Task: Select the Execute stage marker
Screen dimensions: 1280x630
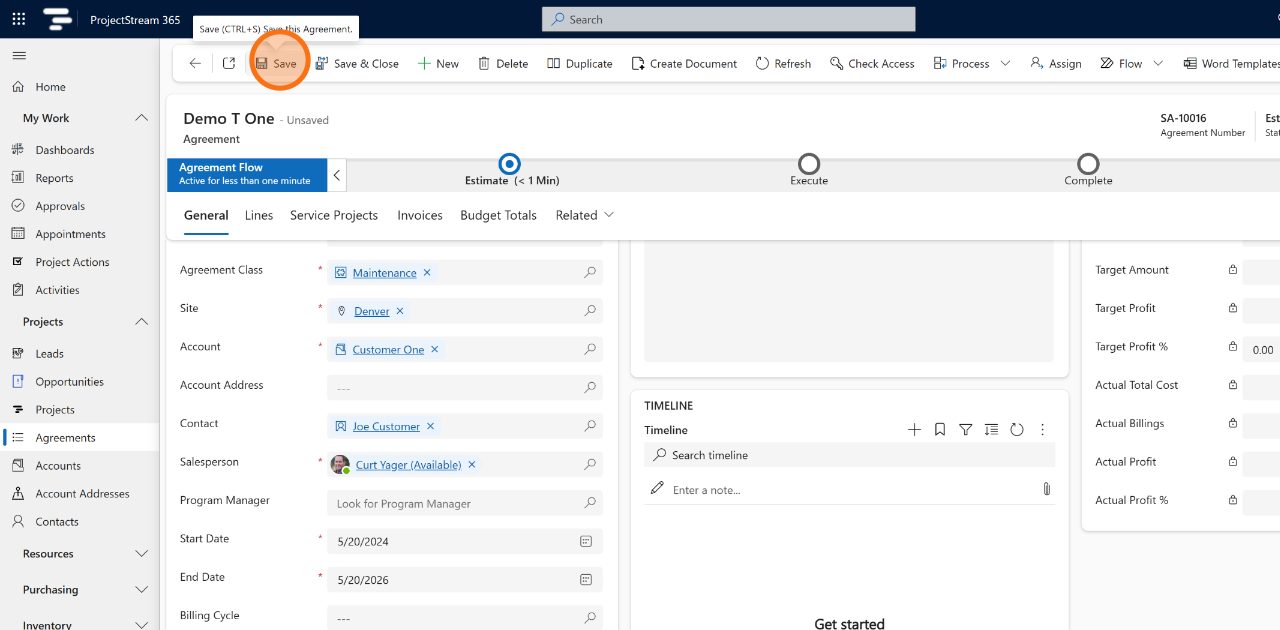Action: click(809, 164)
